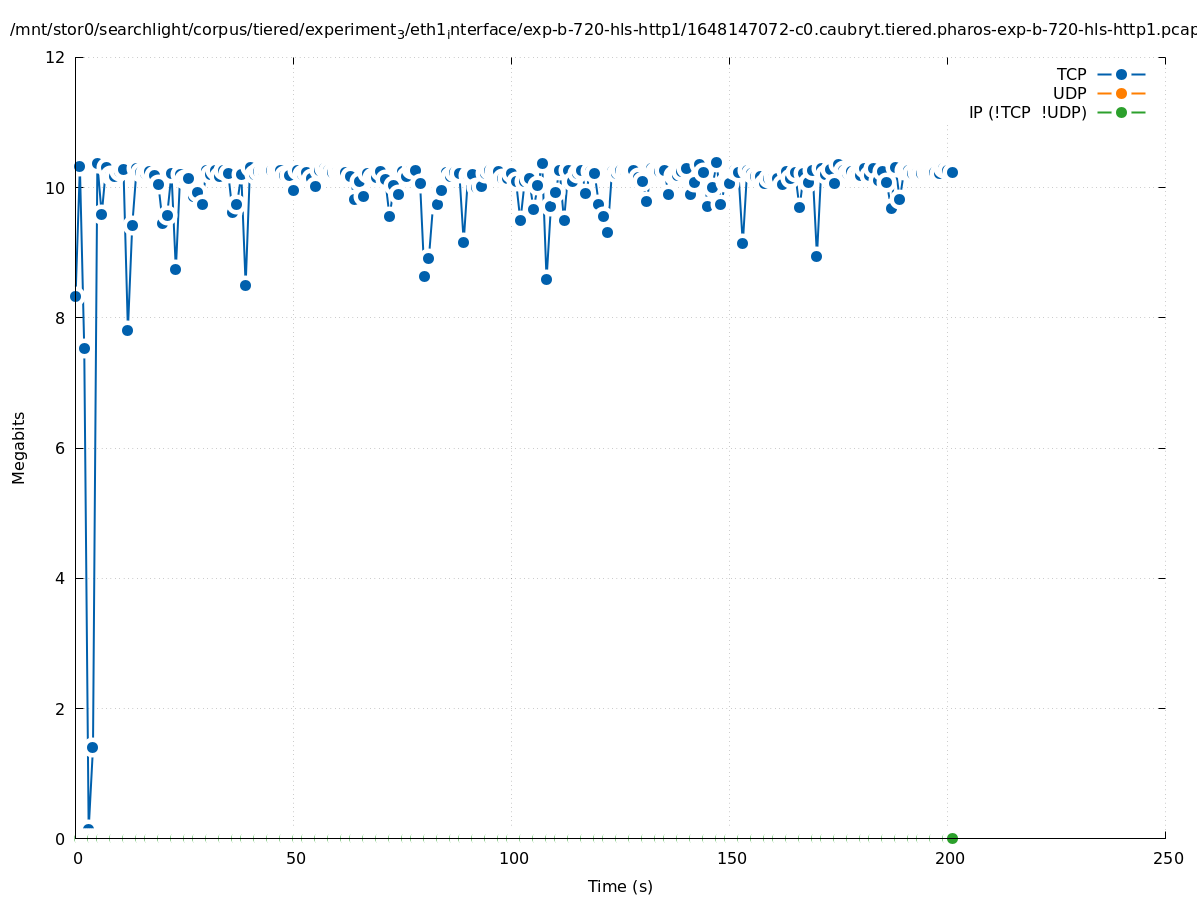This screenshot has height=900, width=1197.
Task: Click the 6 tick label on Megabits axis
Action: (60, 448)
